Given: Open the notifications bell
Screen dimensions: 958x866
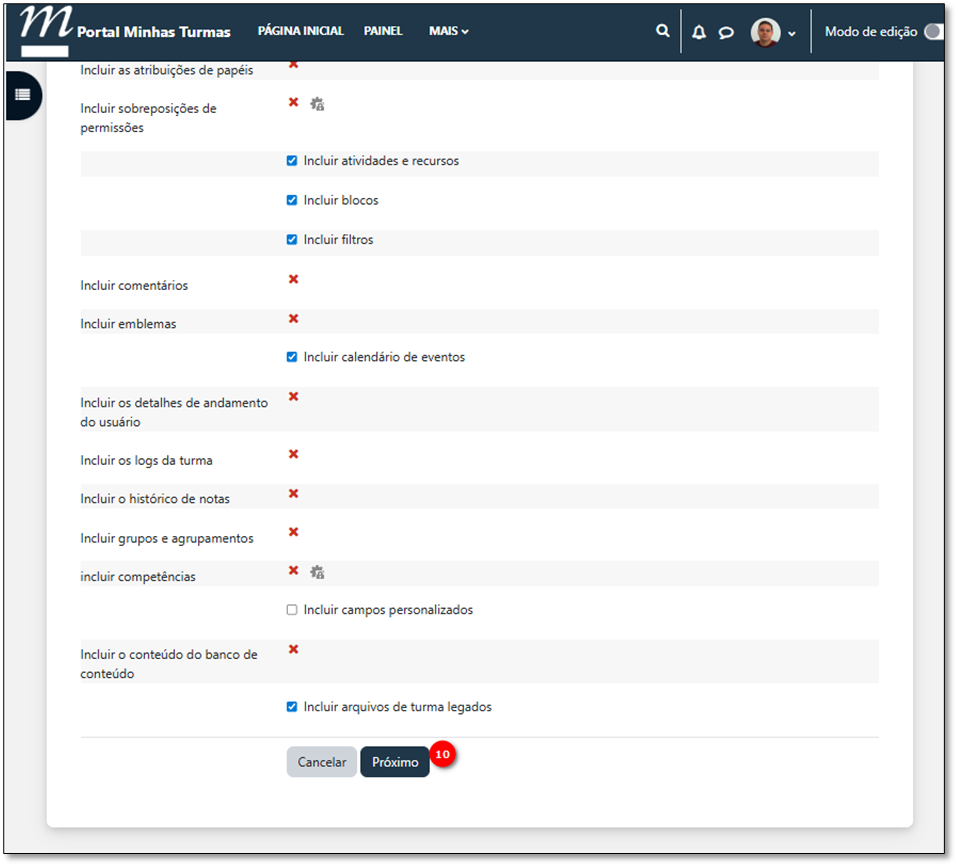Looking at the screenshot, I should pyautogui.click(x=698, y=32).
